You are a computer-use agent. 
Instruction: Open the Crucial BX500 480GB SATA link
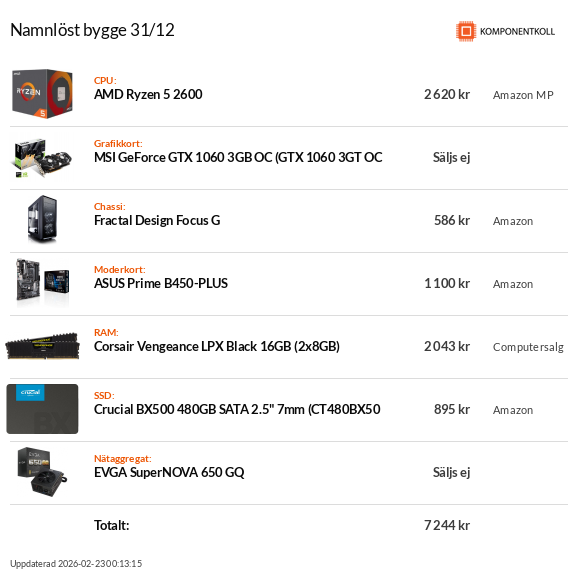pyautogui.click(x=237, y=410)
